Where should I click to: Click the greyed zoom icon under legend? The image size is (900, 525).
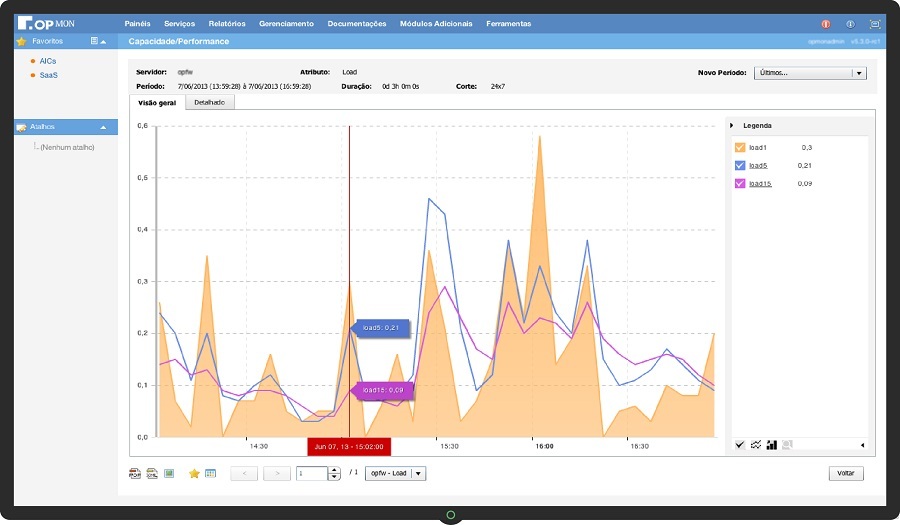[788, 445]
